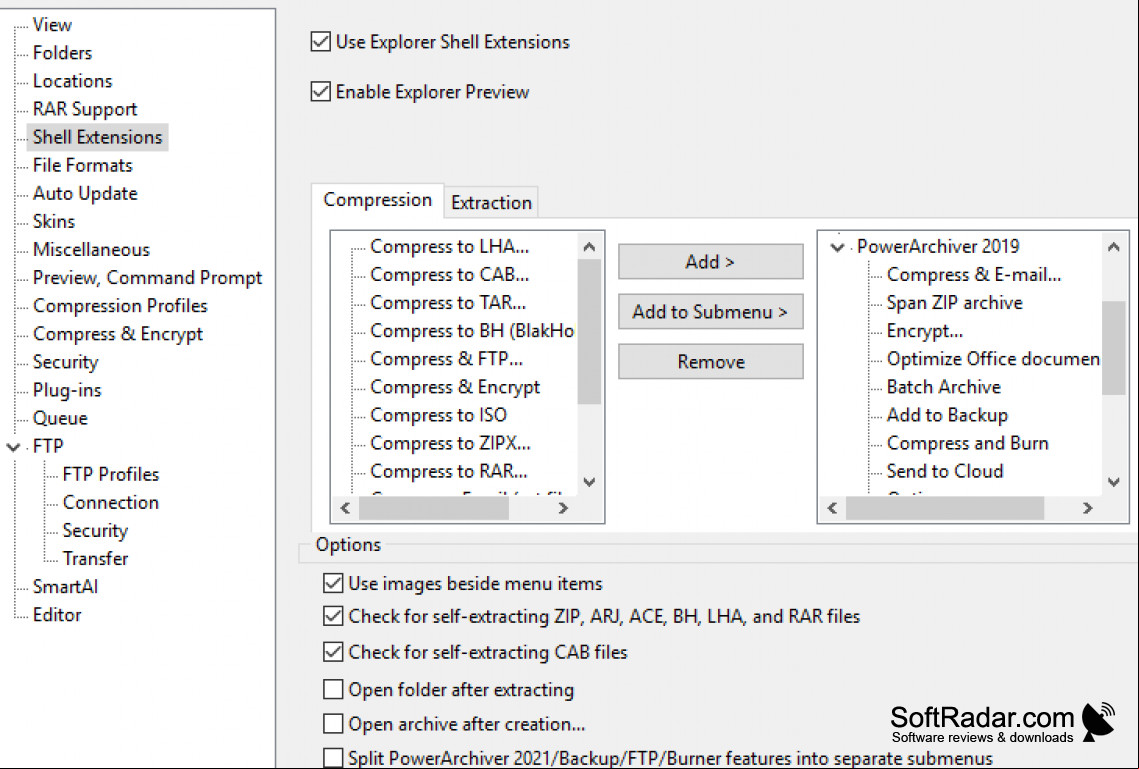The image size is (1139, 769).
Task: Click left arrow of PowerArchiver menu horizontal scrollbar
Action: (x=832, y=508)
